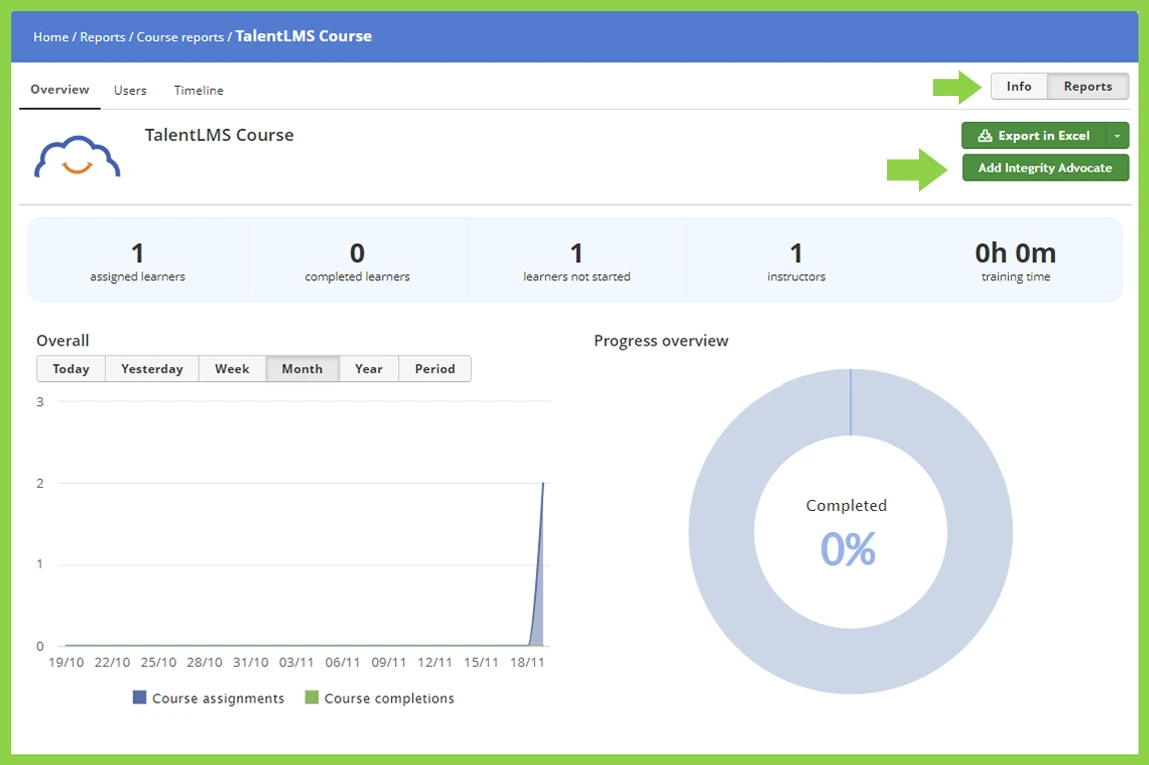Click the TalentLMS Course heading
The width and height of the screenshot is (1149, 765).
[219, 135]
